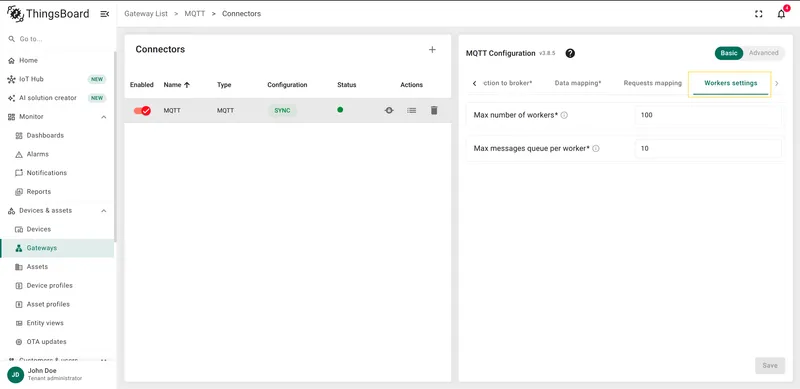Go to Gateway List breadcrumb
The image size is (800, 389).
pyautogui.click(x=146, y=14)
